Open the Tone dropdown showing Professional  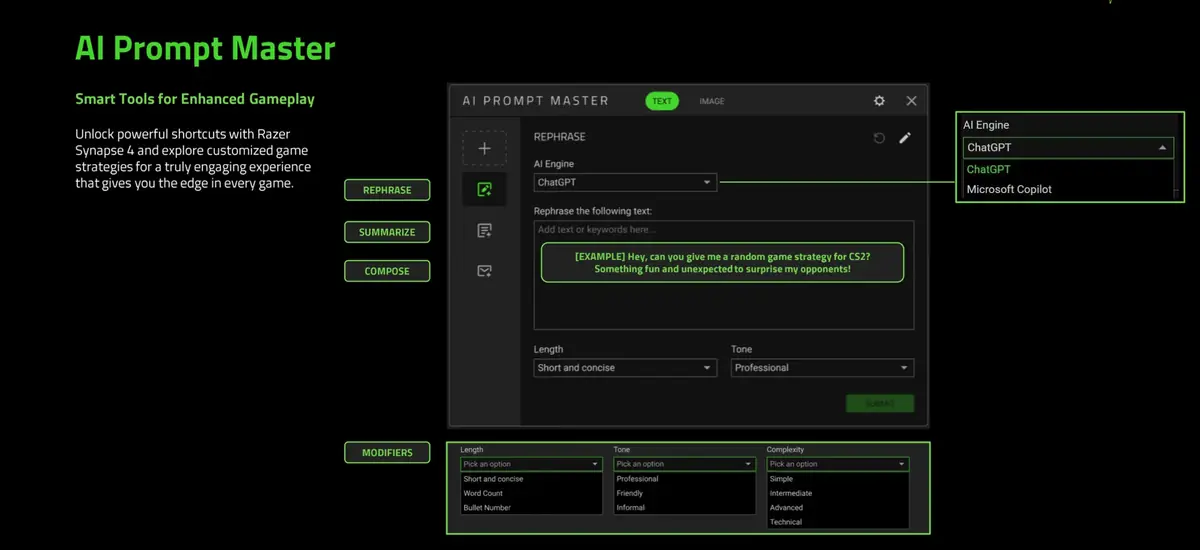[x=822, y=368]
